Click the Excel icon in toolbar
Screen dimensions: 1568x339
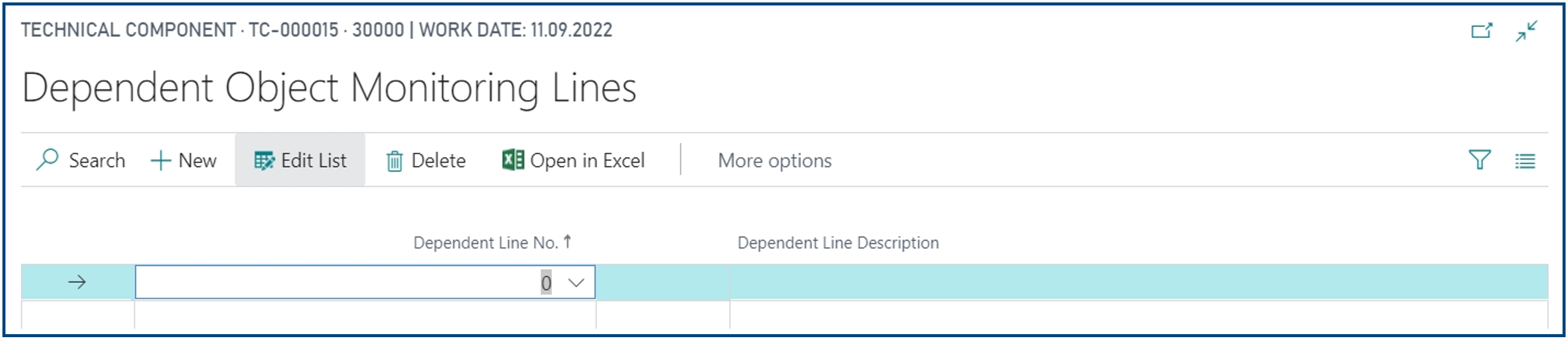[513, 160]
